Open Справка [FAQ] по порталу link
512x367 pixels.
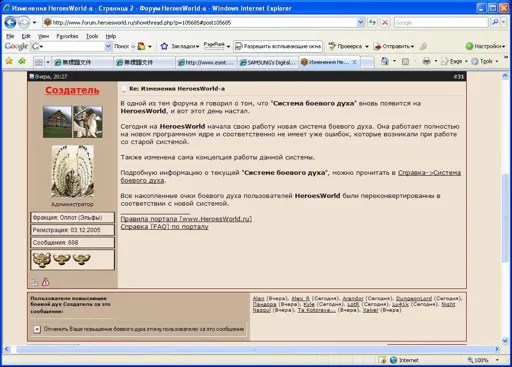pos(164,226)
